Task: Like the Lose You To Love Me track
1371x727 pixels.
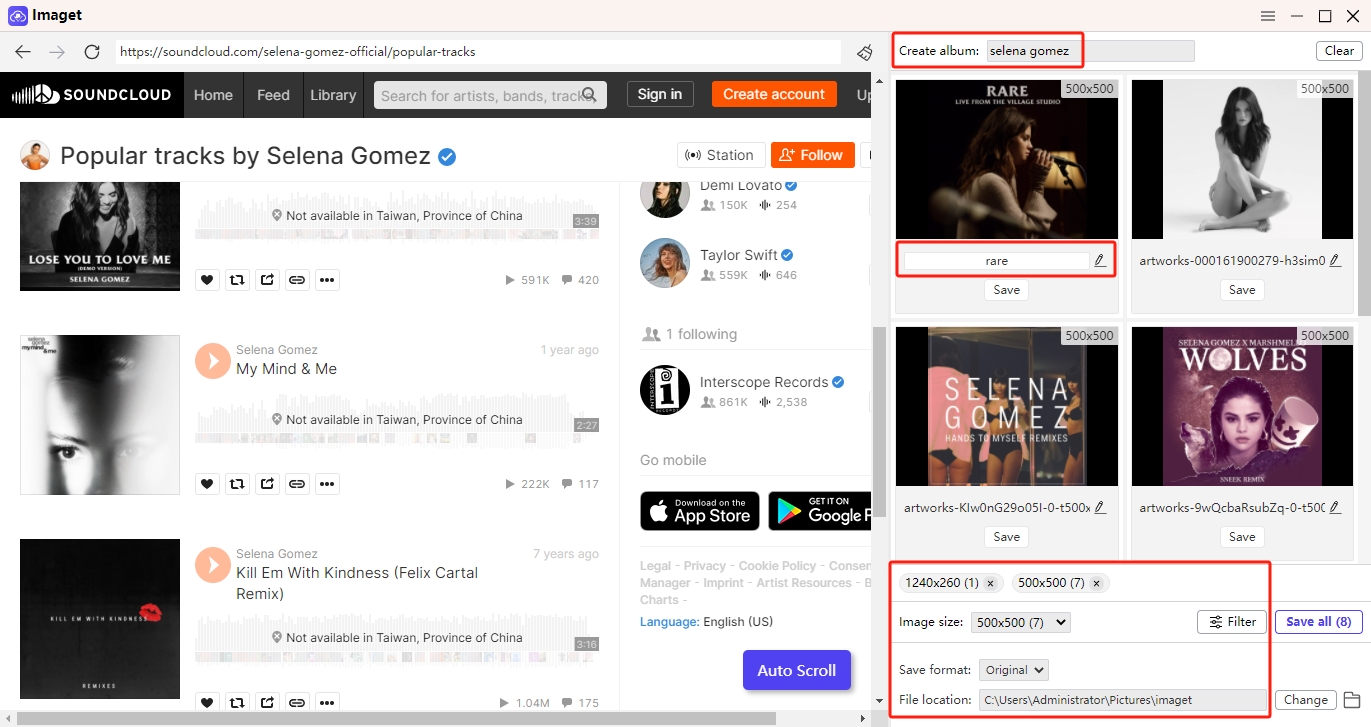Action: [207, 280]
